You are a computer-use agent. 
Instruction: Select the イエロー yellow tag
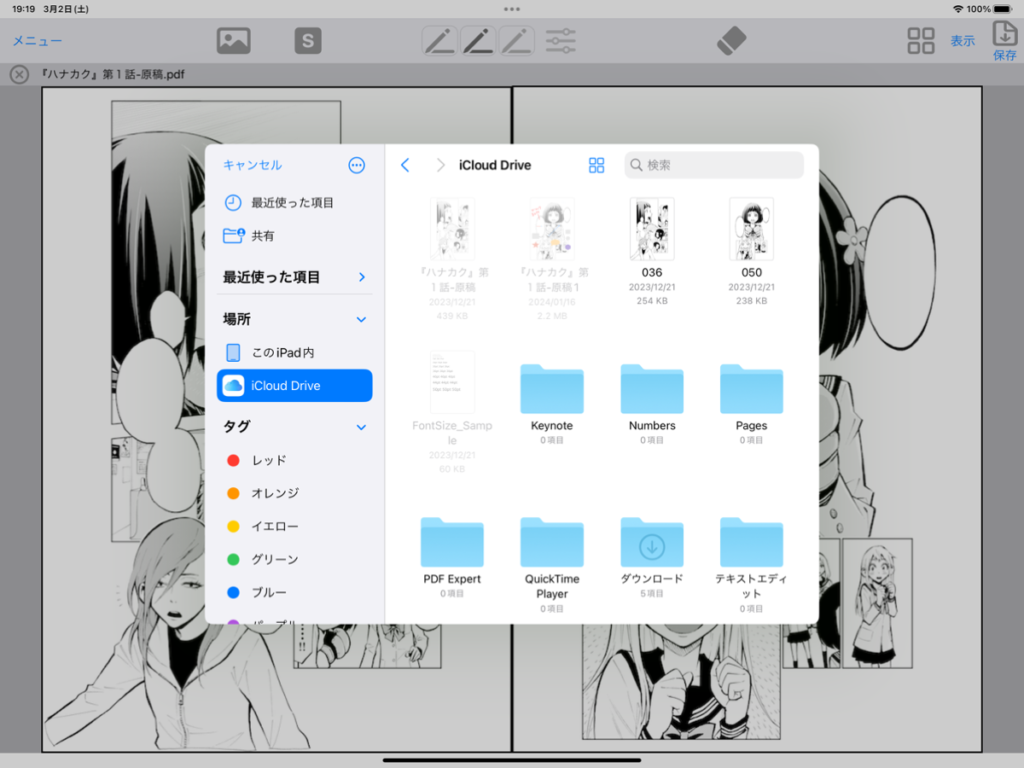[x=295, y=526]
